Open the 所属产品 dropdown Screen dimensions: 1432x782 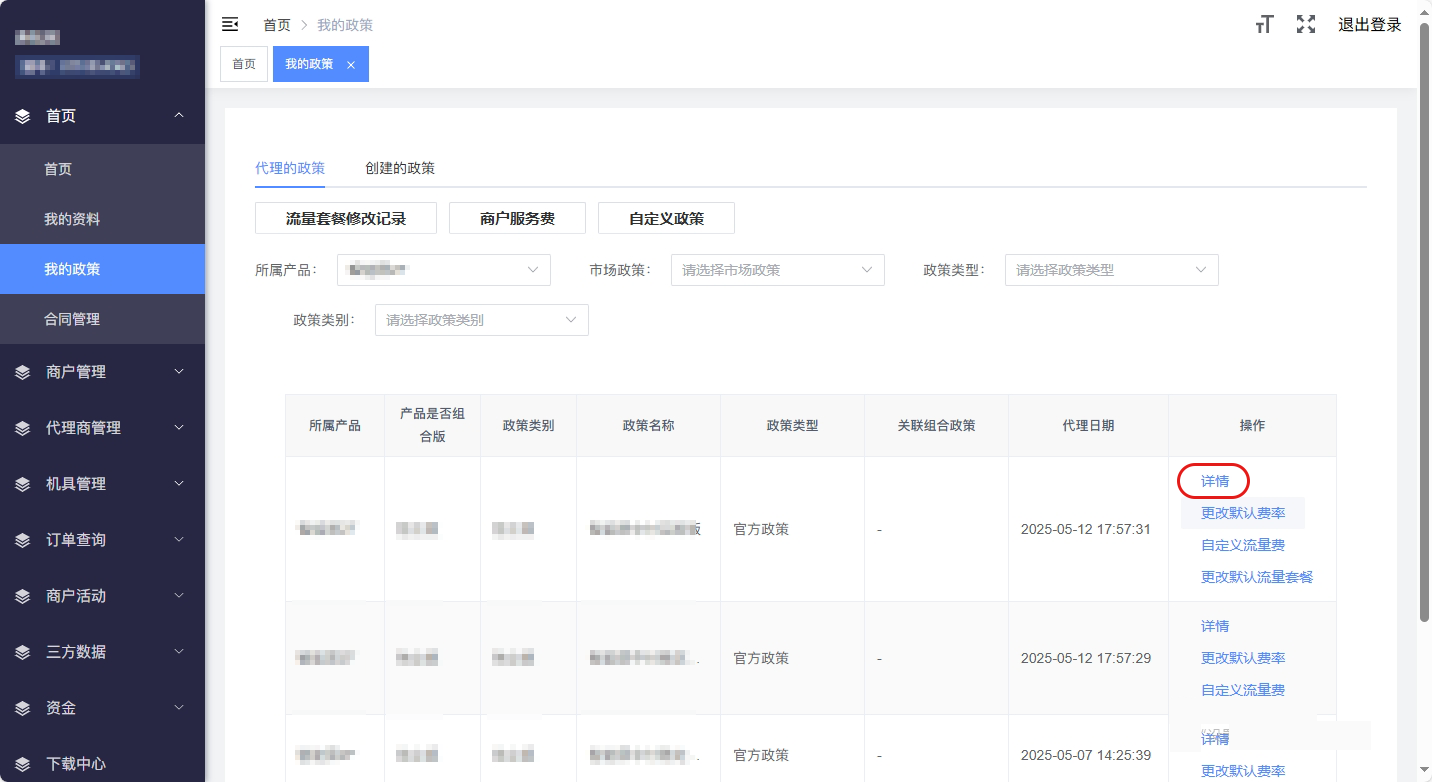(x=444, y=270)
